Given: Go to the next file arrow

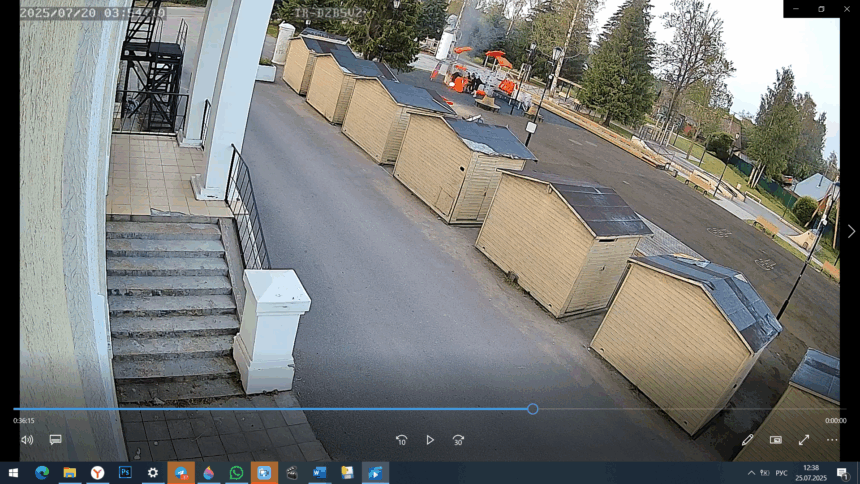Looking at the screenshot, I should point(850,231).
